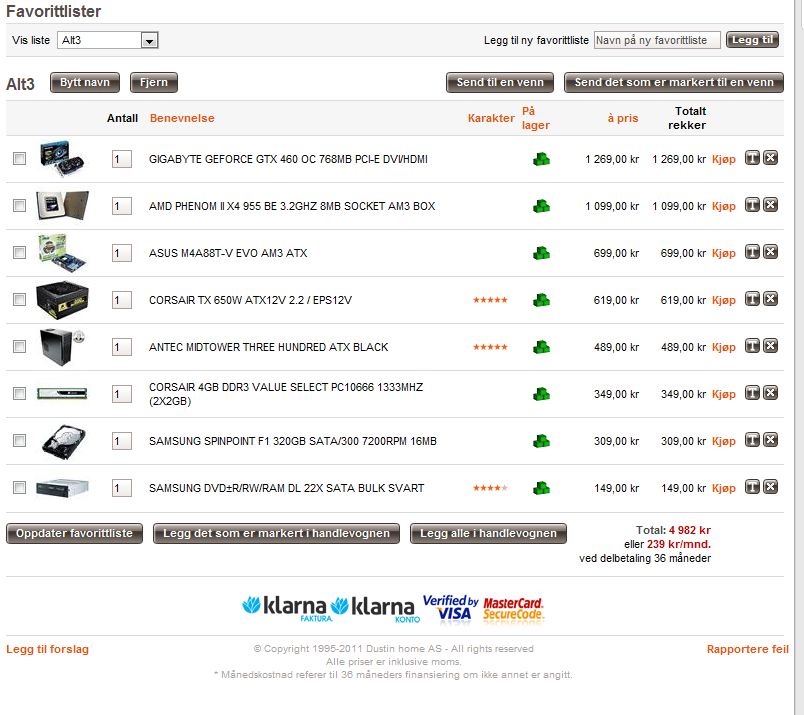The height and width of the screenshot is (715, 804).
Task: Click the T icon for AMD Phenom II X4
Action: (x=752, y=205)
